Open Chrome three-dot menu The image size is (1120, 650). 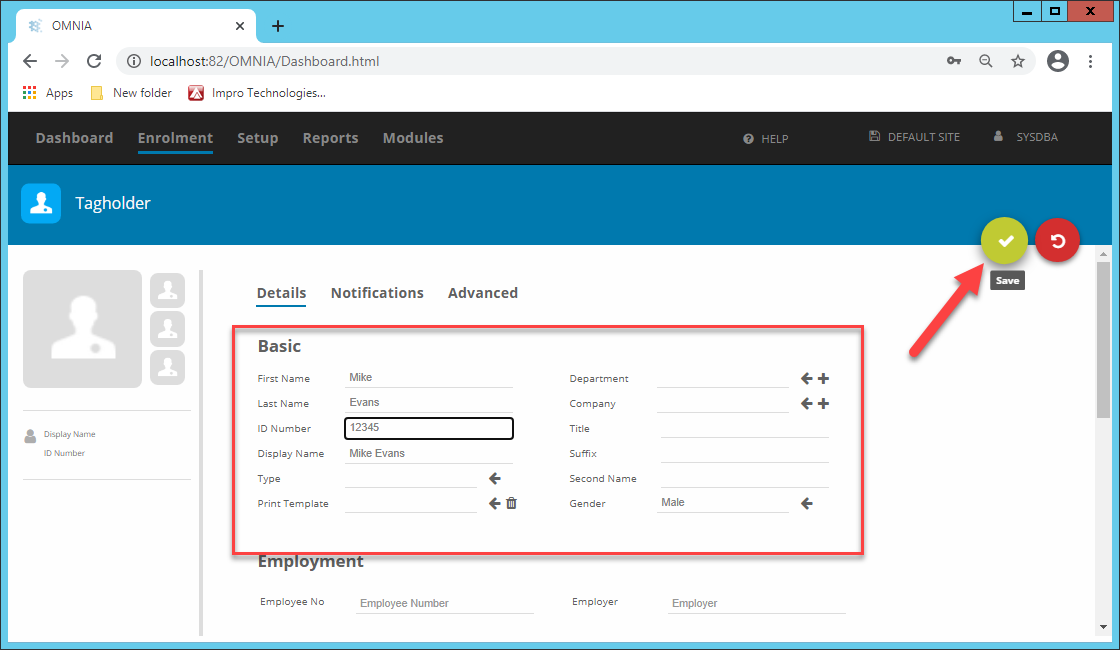[x=1090, y=61]
